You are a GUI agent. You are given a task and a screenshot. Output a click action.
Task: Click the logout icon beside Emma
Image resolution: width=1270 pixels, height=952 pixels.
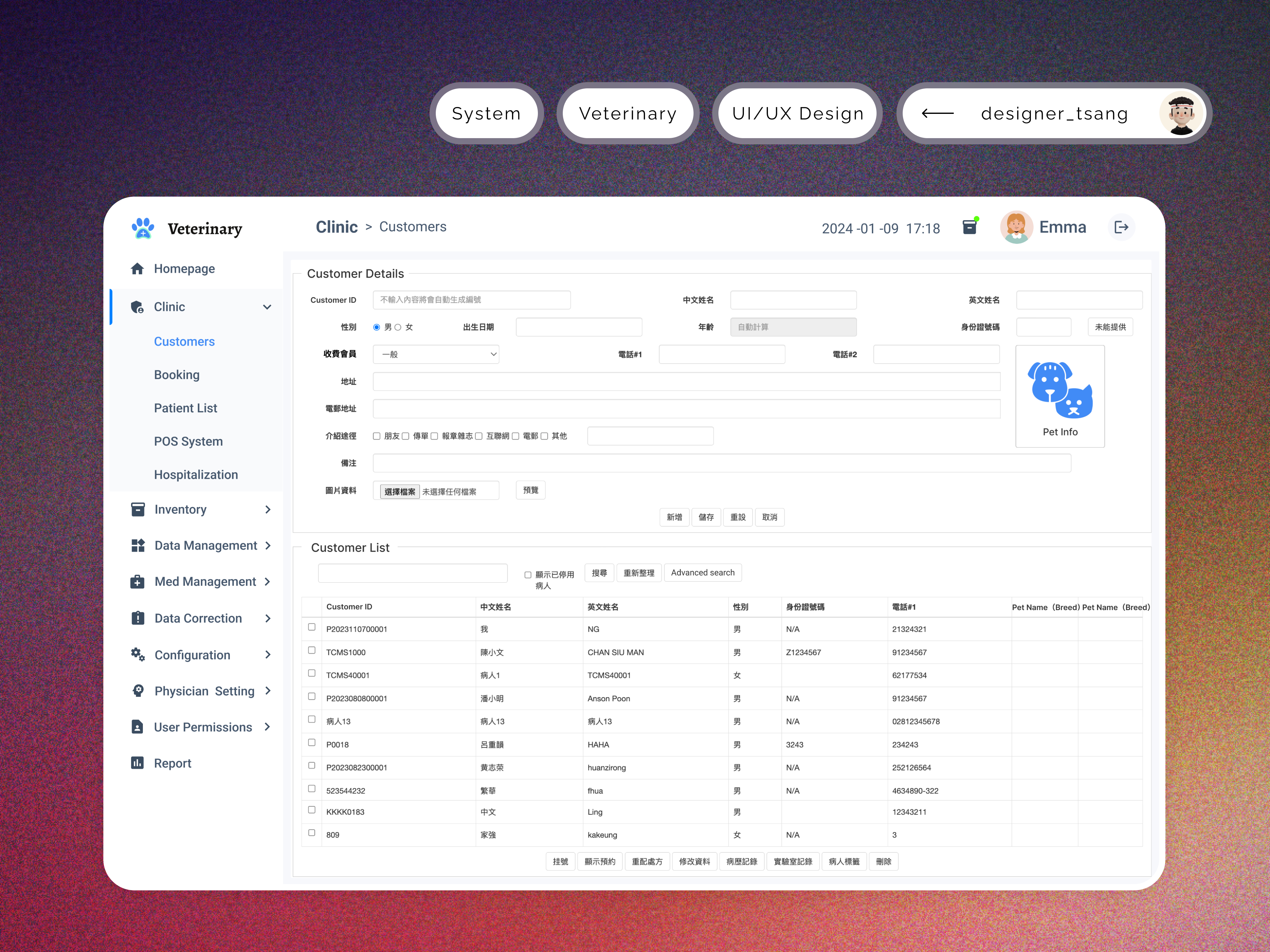[1121, 227]
